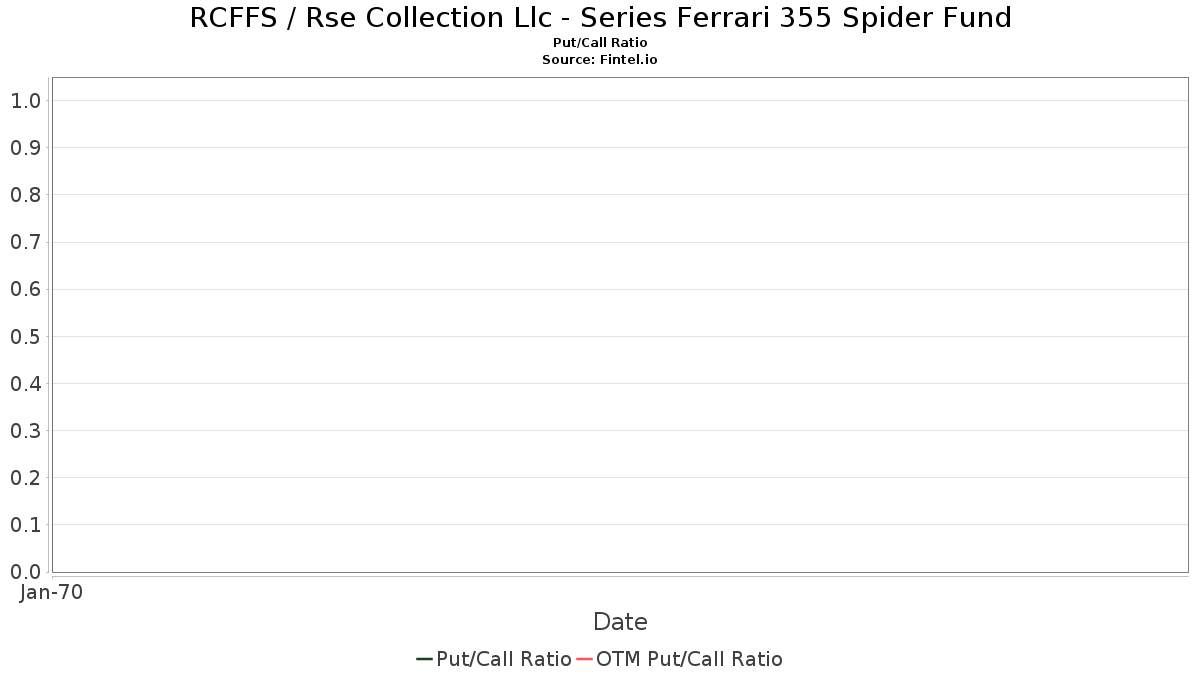The height and width of the screenshot is (675, 1200).
Task: Select the Jan-70 x-axis tick label
Action: click(x=51, y=592)
